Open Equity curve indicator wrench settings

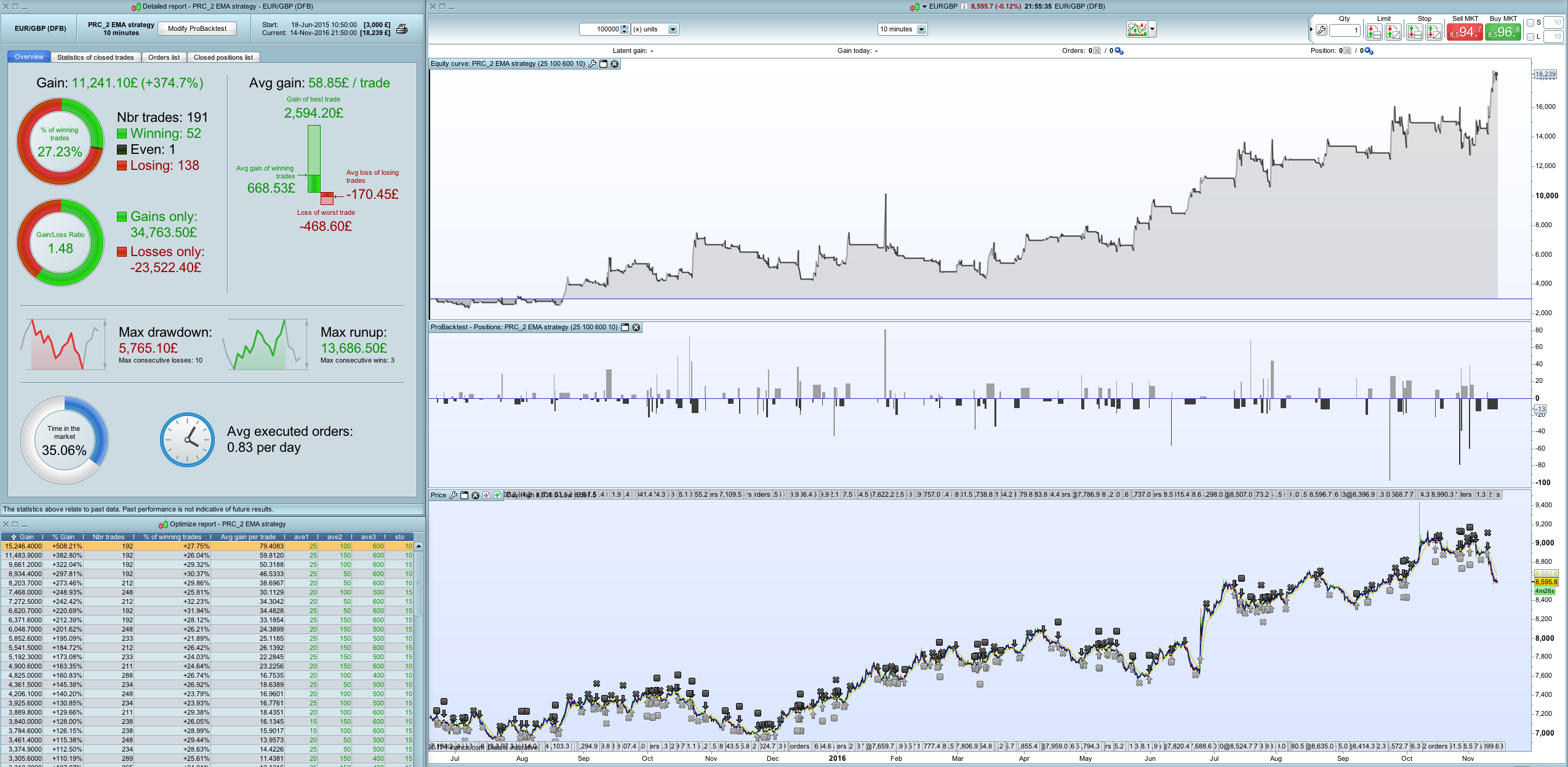(593, 64)
